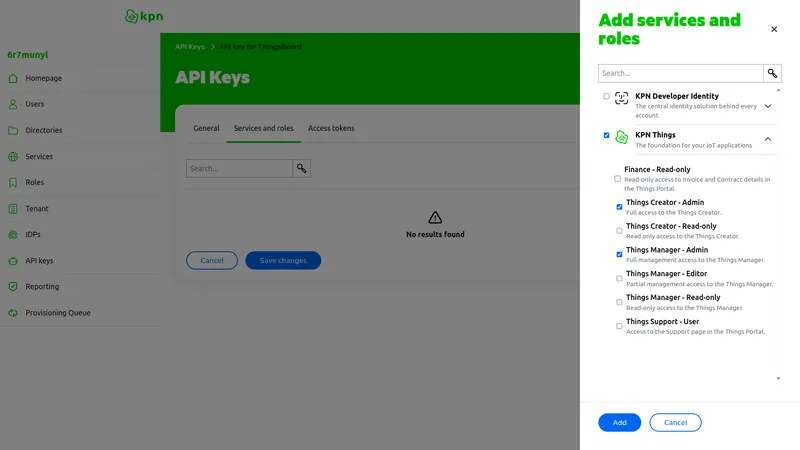Click the 6r7munyl tenant name
The image size is (800, 450).
(x=28, y=55)
